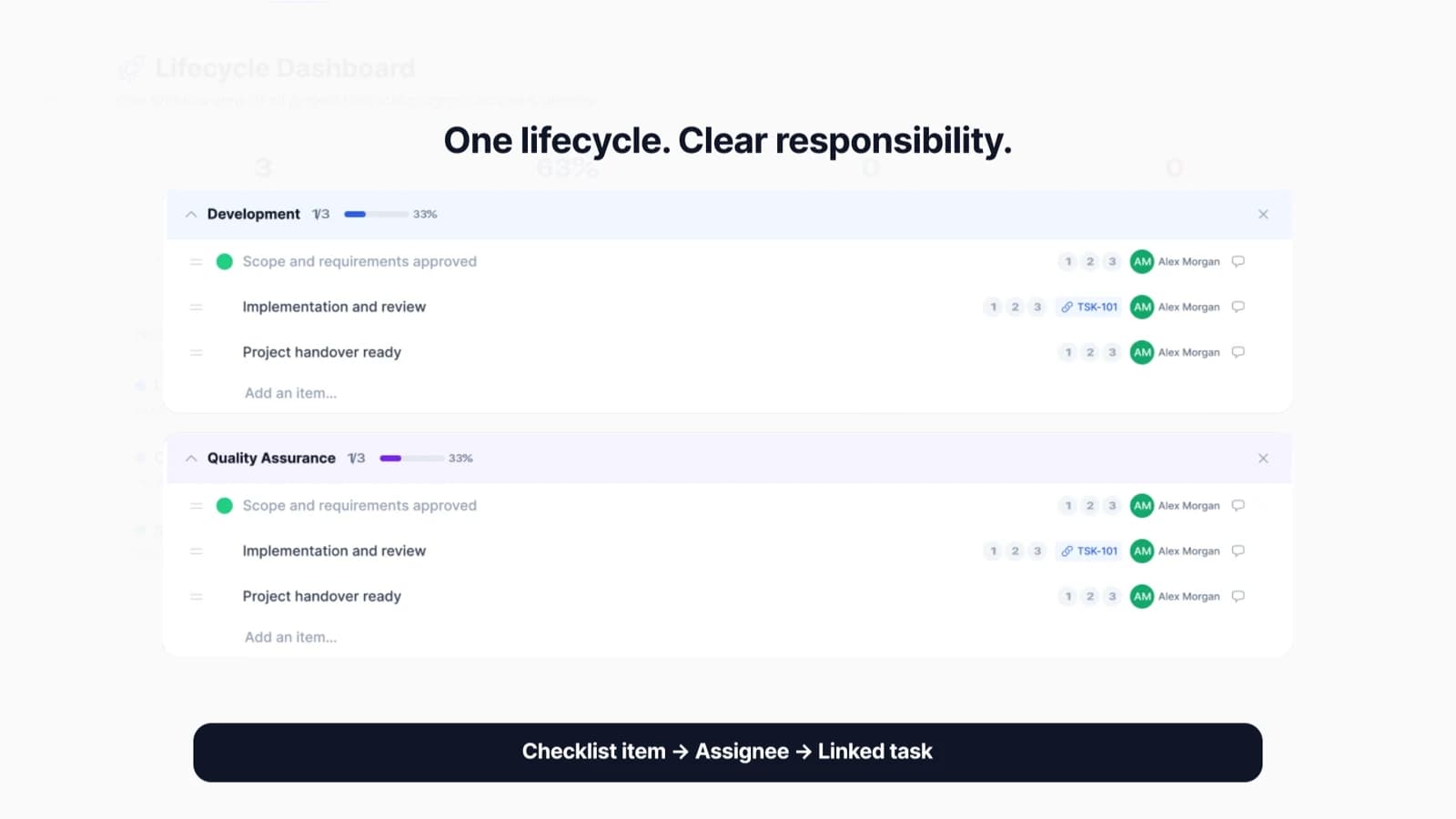Collapse the Development section chevron
The image size is (1456, 819).
tap(191, 215)
